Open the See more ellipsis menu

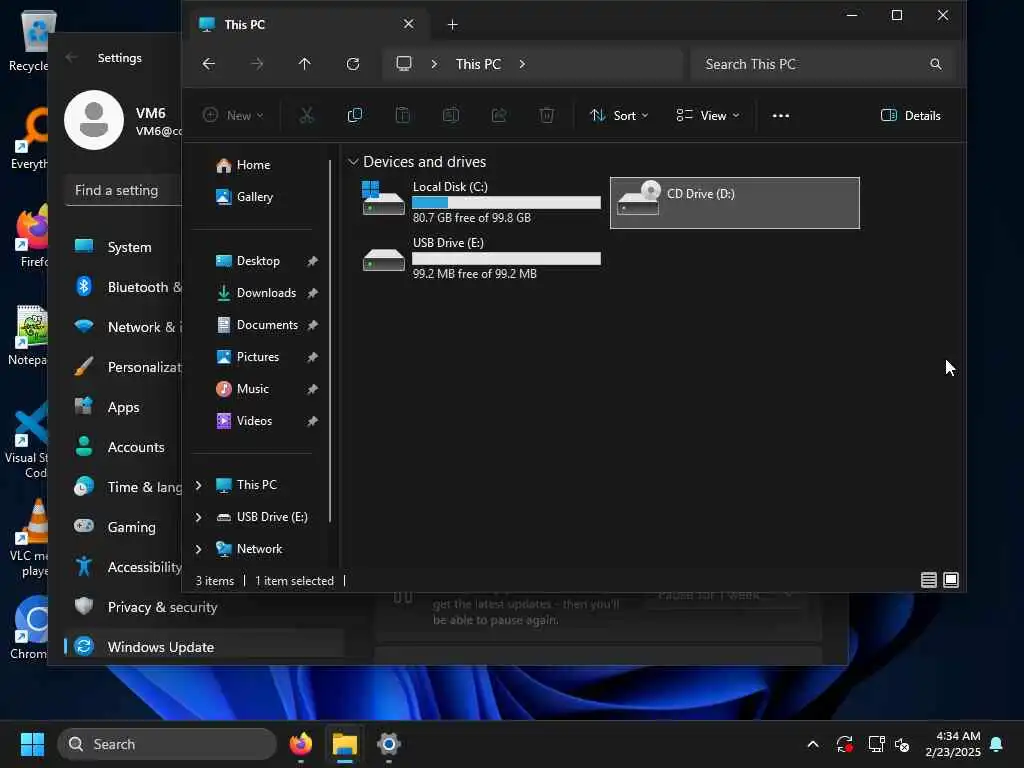[x=780, y=116]
